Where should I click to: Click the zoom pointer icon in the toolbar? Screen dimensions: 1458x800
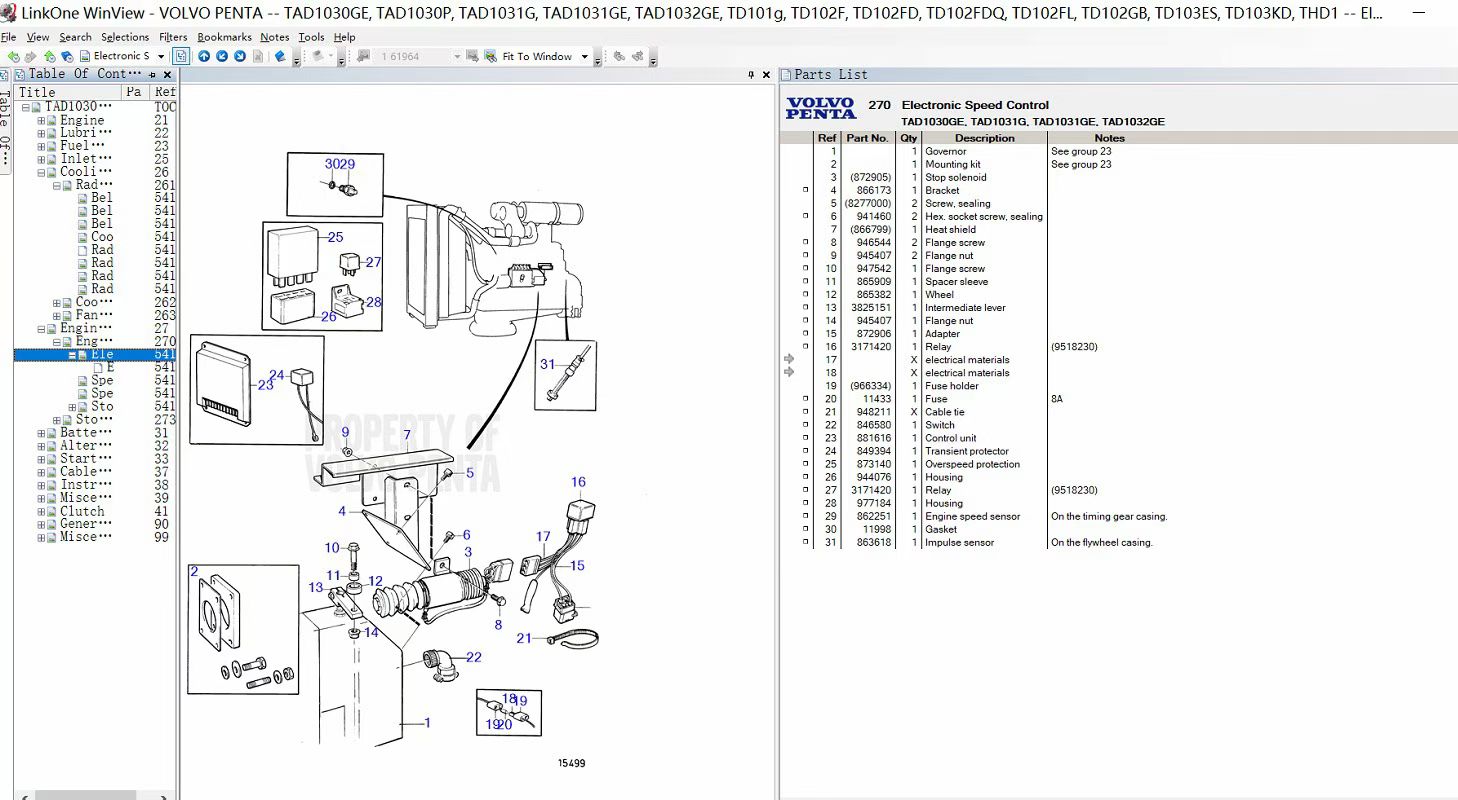click(x=490, y=55)
